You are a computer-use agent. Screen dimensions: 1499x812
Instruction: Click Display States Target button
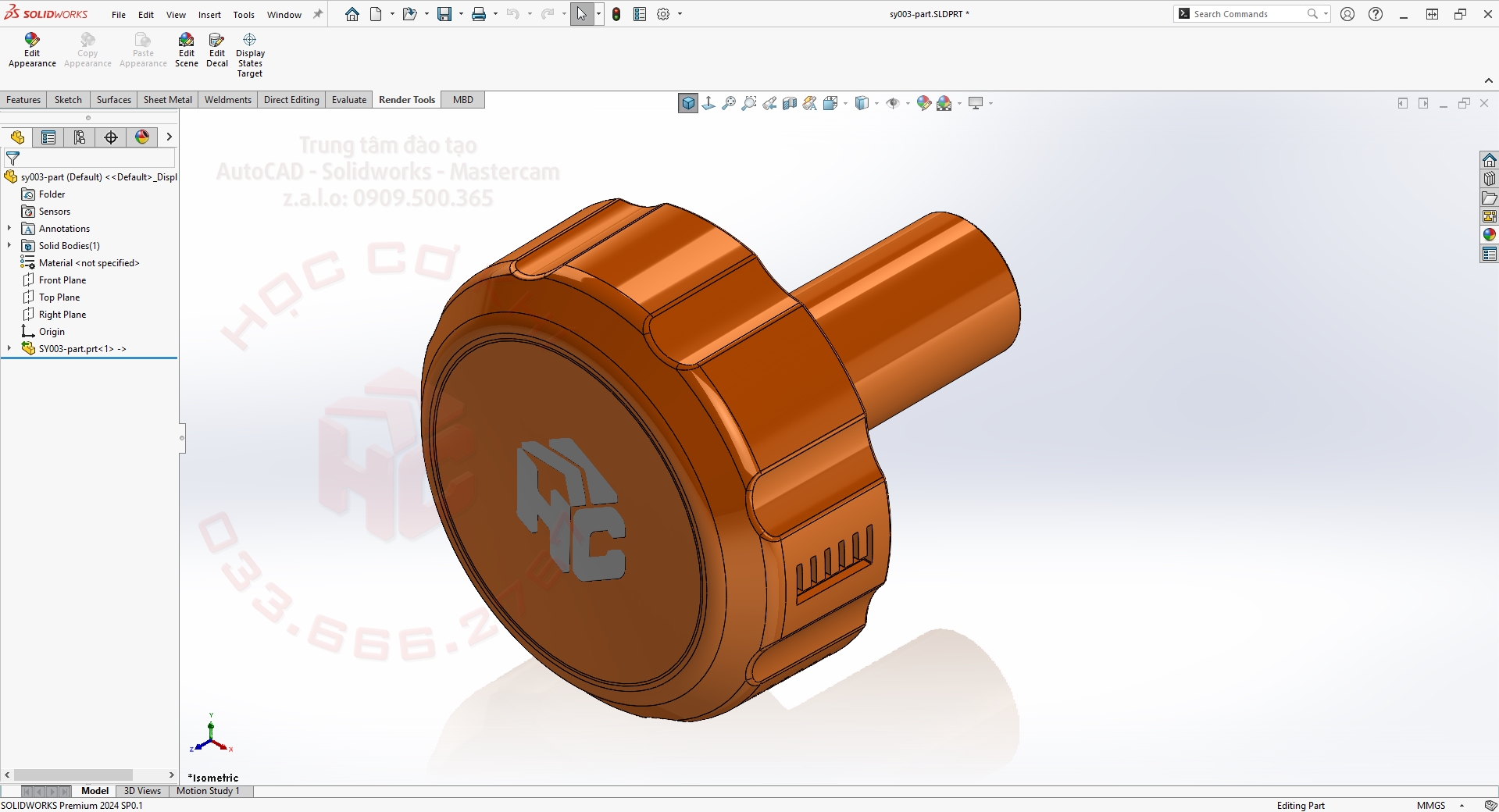[250, 55]
